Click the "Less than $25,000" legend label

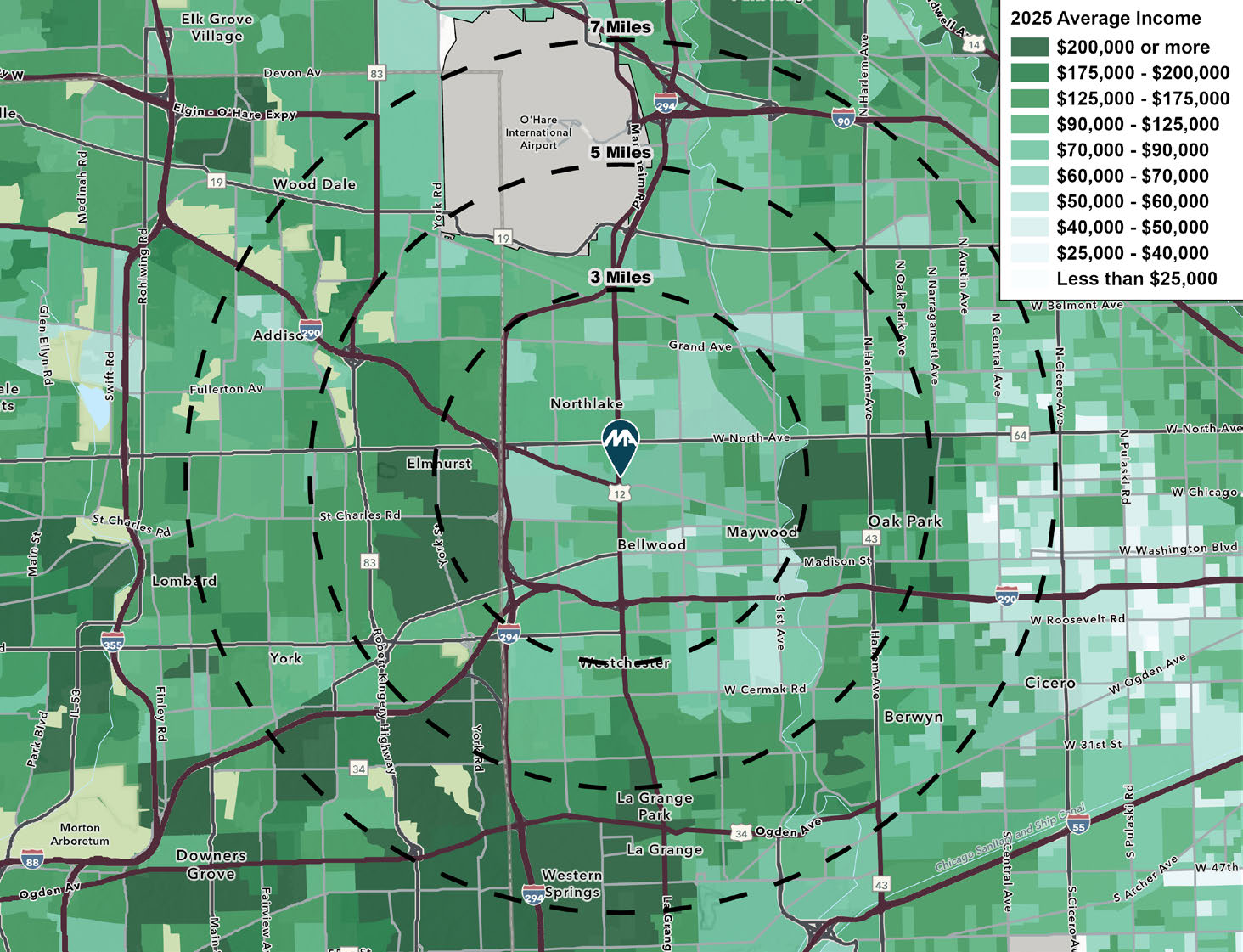[x=1137, y=279]
